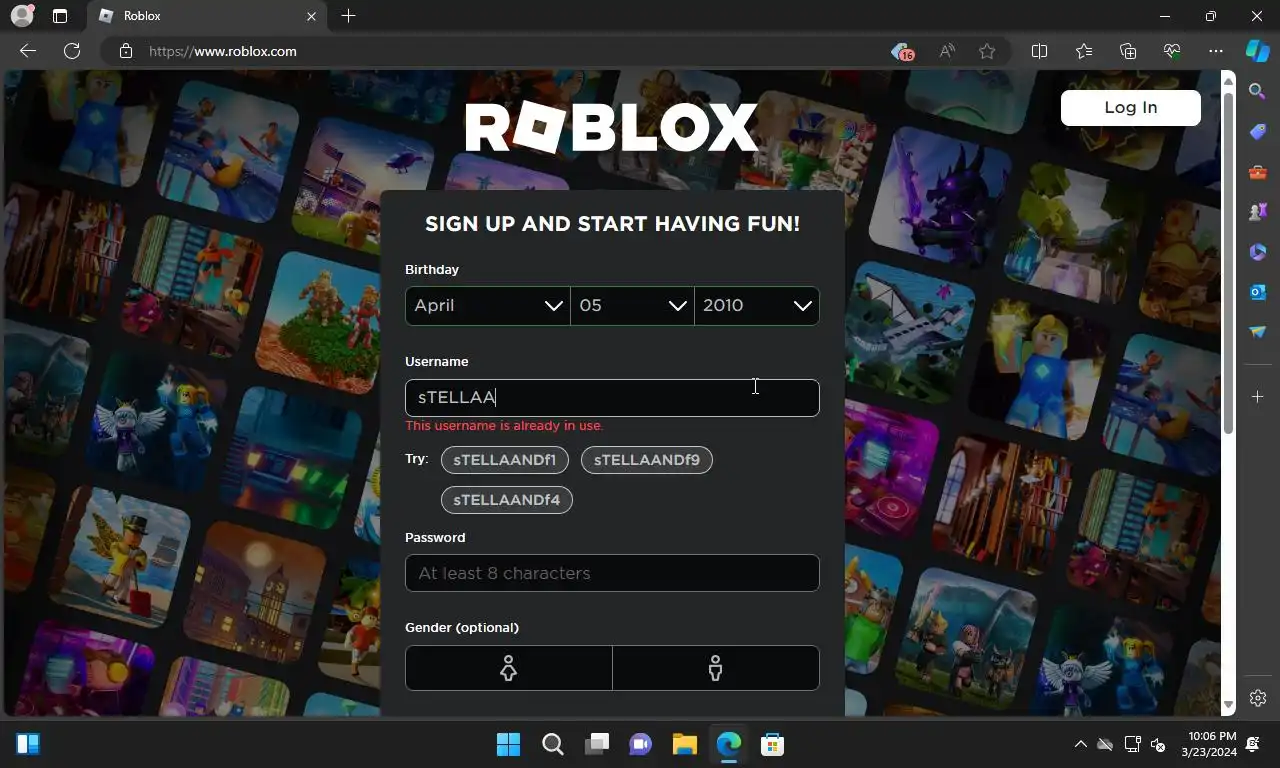Open Collections panel

tap(1128, 51)
